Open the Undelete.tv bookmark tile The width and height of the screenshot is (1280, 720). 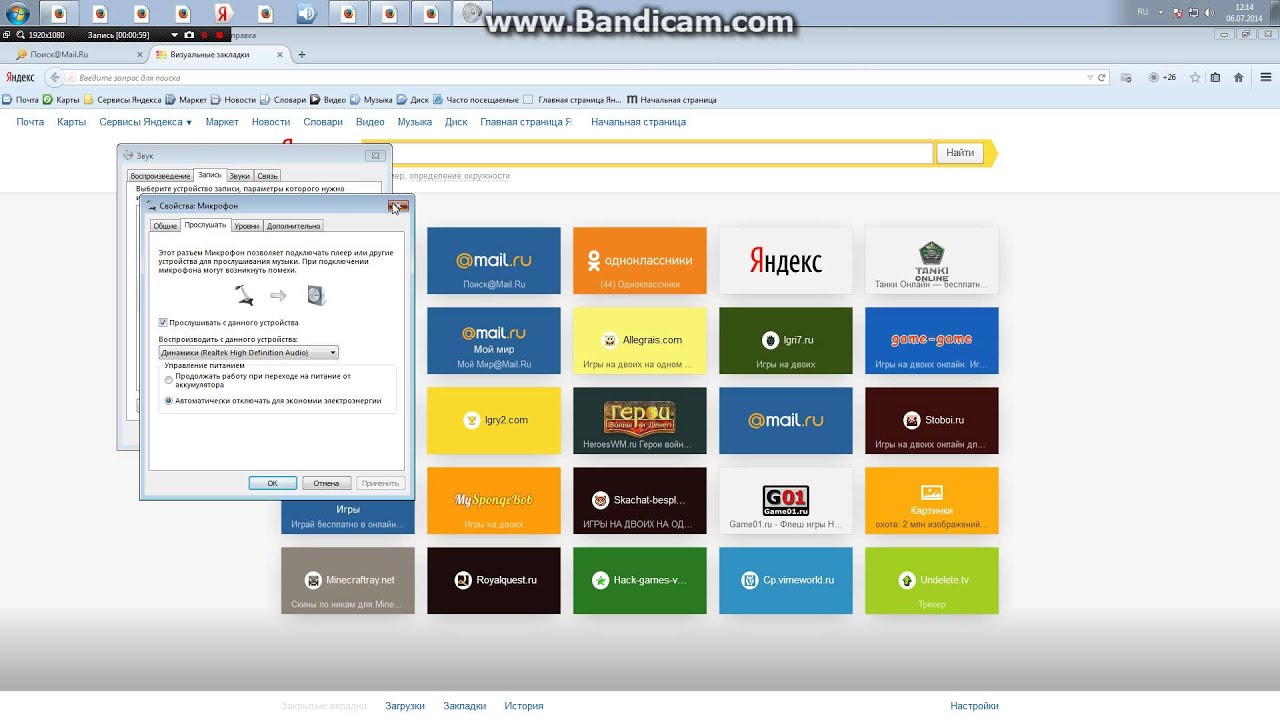[932, 581]
